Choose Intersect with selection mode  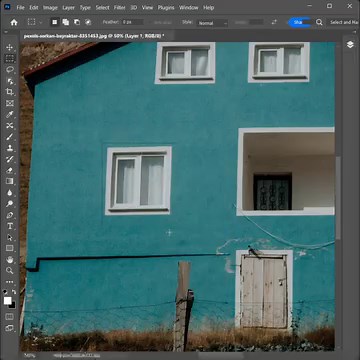[x=88, y=22]
